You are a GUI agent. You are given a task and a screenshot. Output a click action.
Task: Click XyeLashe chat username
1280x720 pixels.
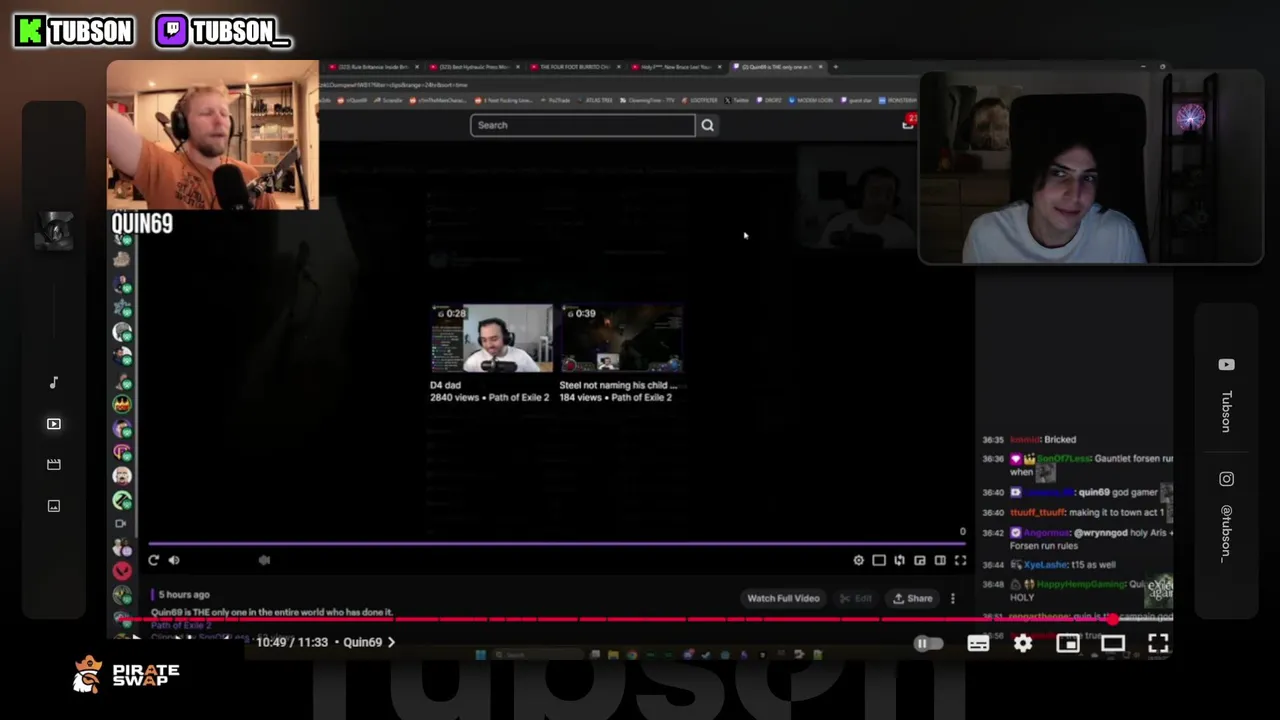(x=1046, y=565)
